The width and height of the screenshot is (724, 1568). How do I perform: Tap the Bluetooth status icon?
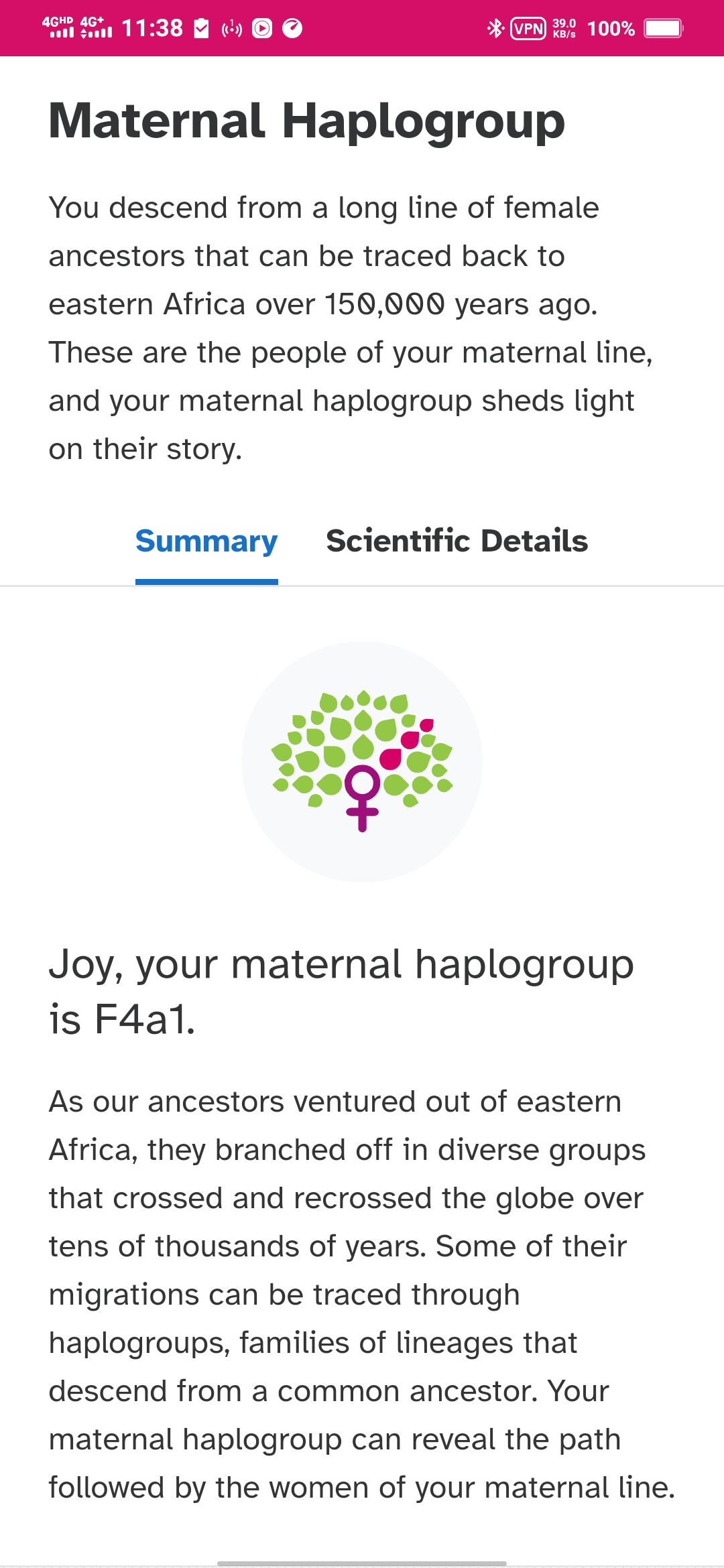tap(495, 28)
